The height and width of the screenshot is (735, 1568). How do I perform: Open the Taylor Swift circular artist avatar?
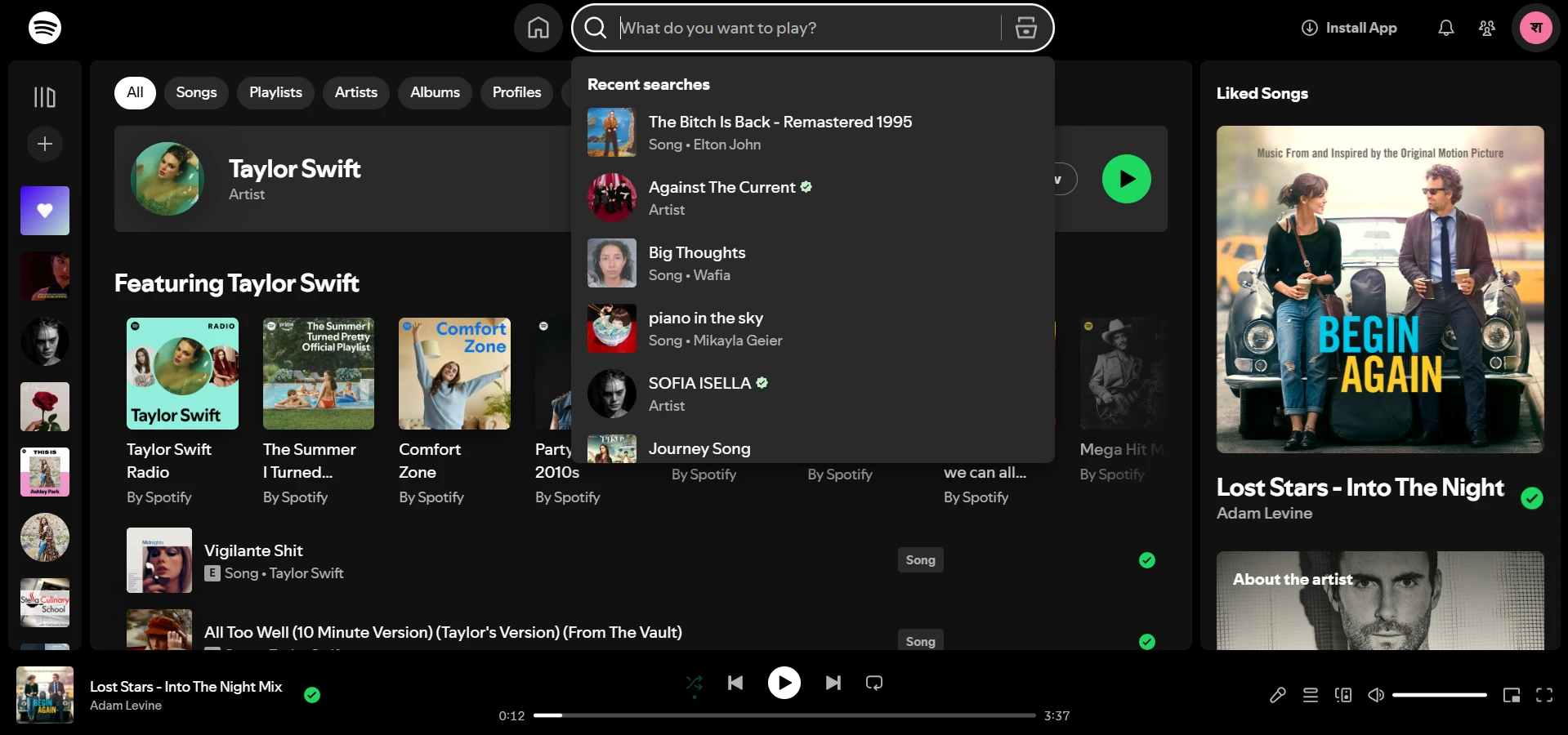point(168,179)
